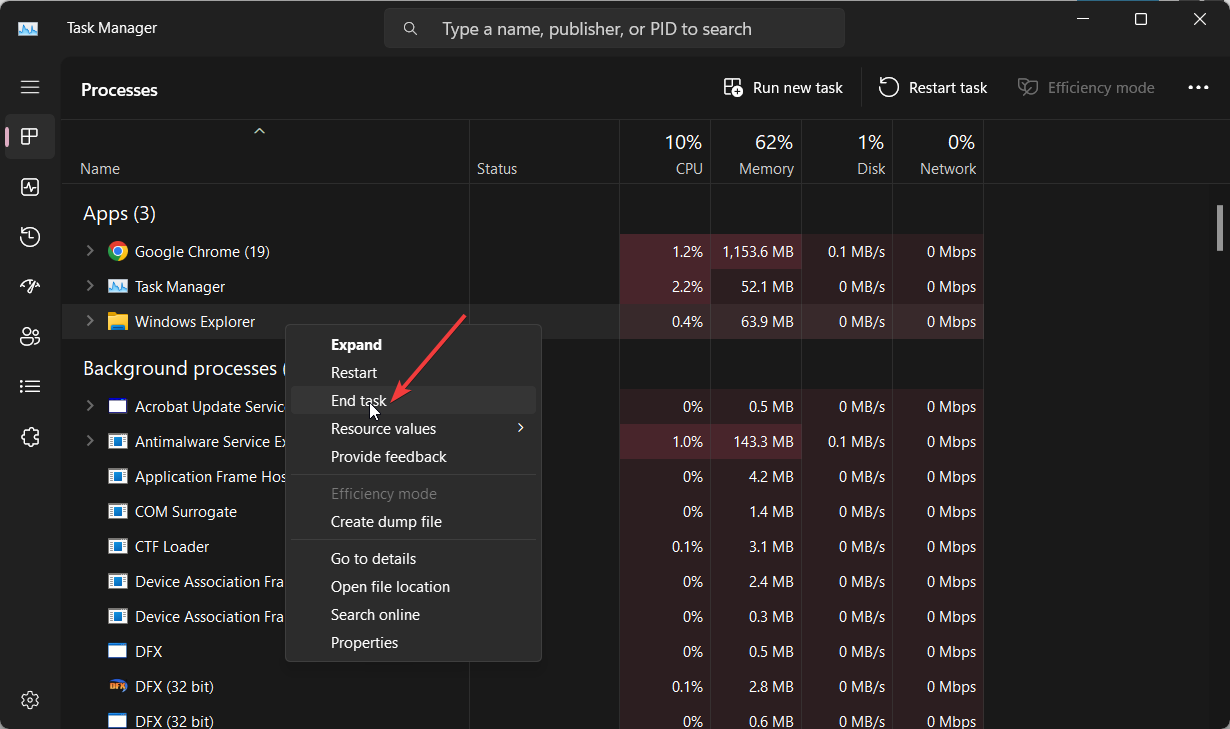Click the Task Manager process row icon
This screenshot has height=729, width=1230.
[118, 287]
